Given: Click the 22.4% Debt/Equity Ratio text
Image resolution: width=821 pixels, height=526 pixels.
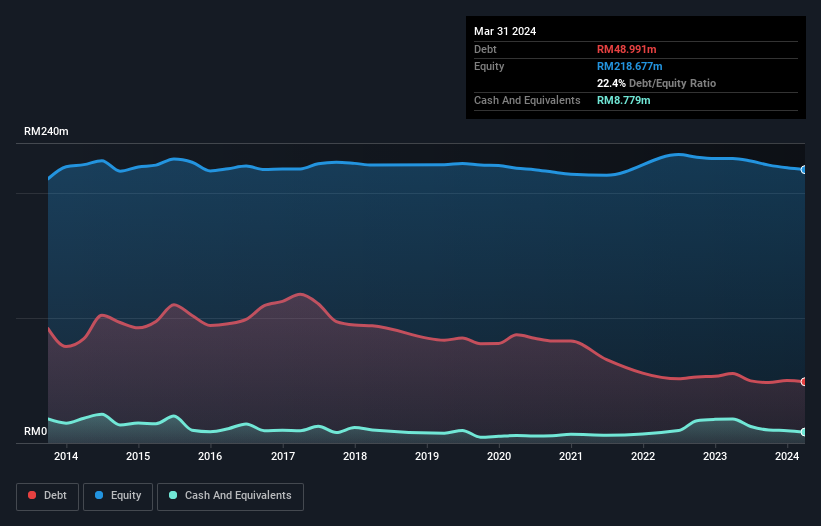Looking at the screenshot, I should tap(656, 83).
